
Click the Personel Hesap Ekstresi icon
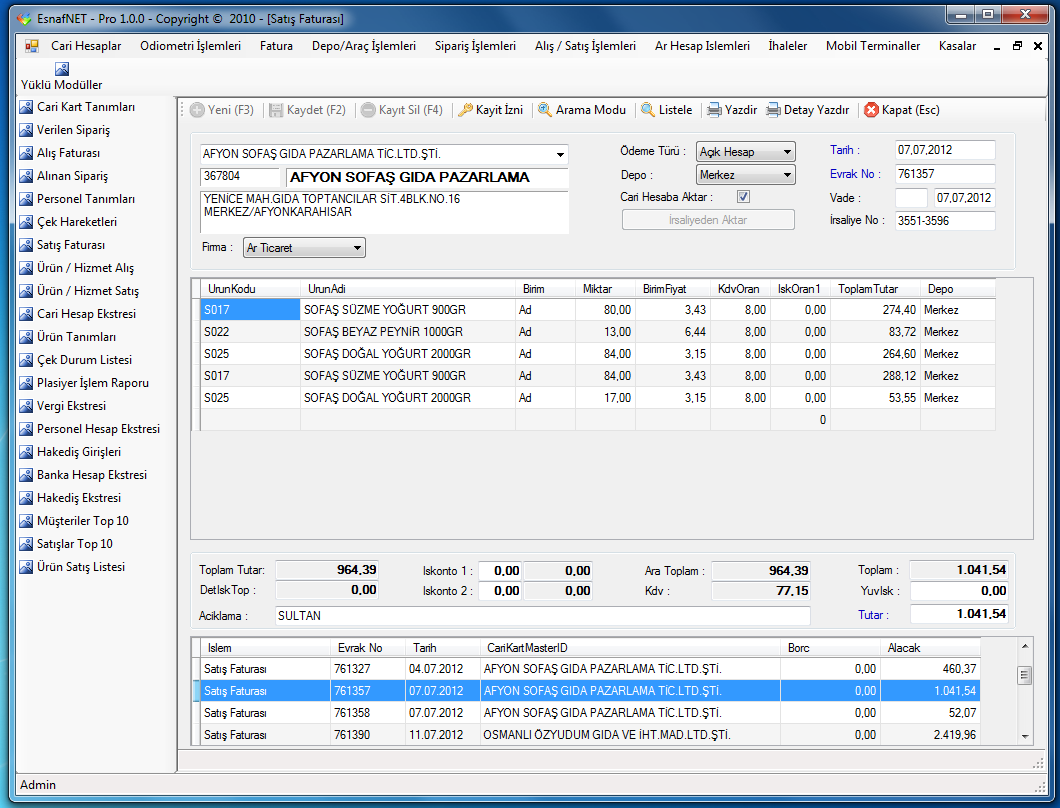(x=26, y=429)
